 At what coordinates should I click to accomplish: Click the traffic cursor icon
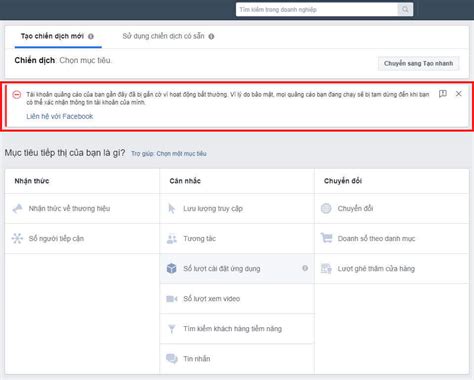[172, 209]
